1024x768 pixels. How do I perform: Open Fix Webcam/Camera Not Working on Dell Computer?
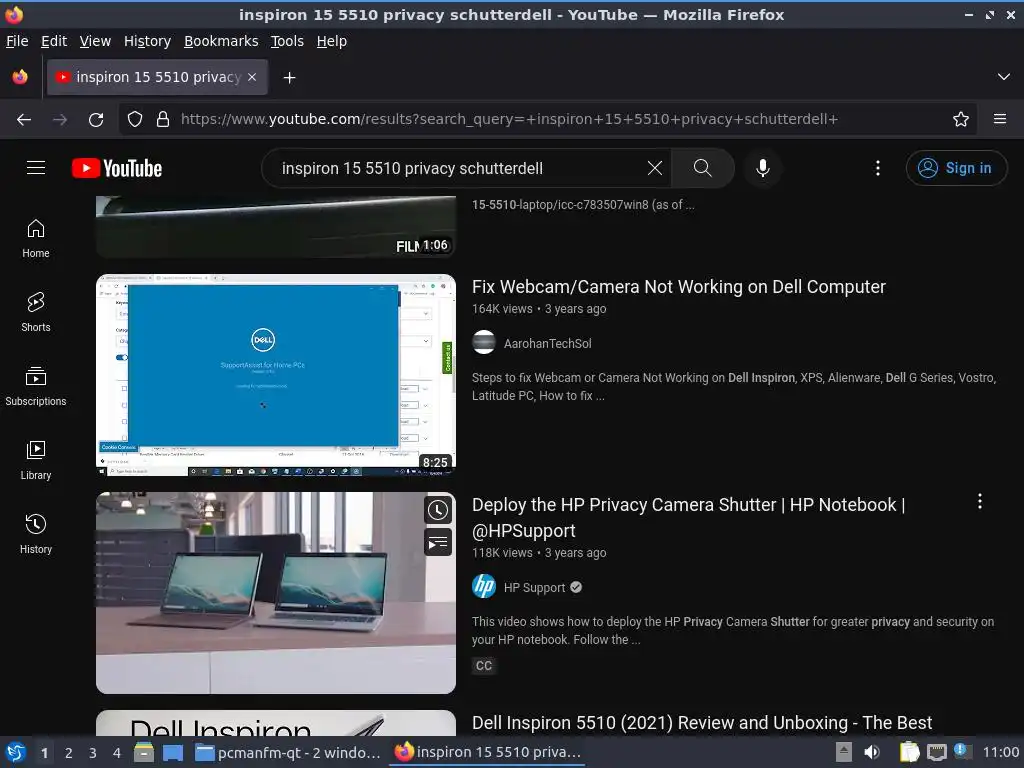coord(679,287)
